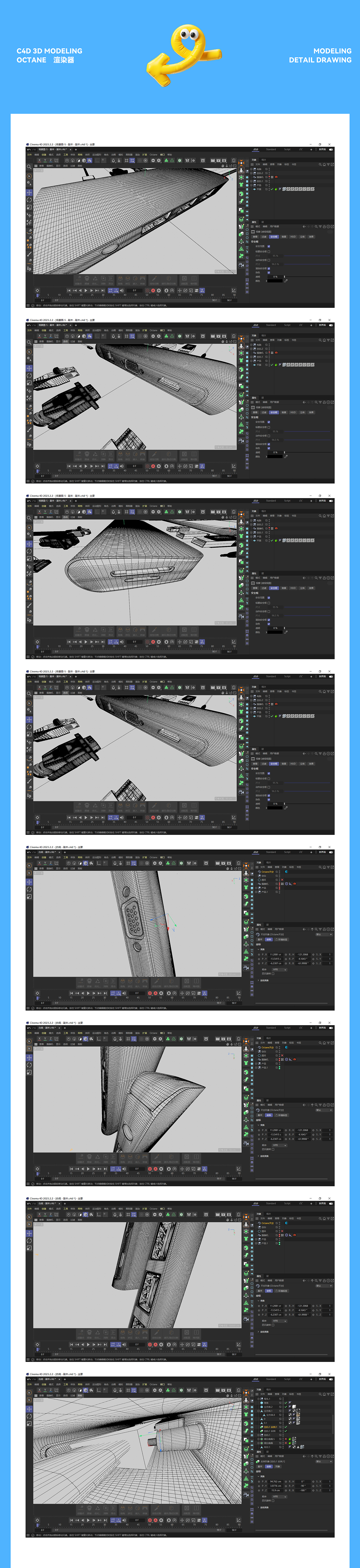Image resolution: width=360 pixels, height=1568 pixels.
Task: Click Play on fifth window's timeline
Action: point(88,993)
